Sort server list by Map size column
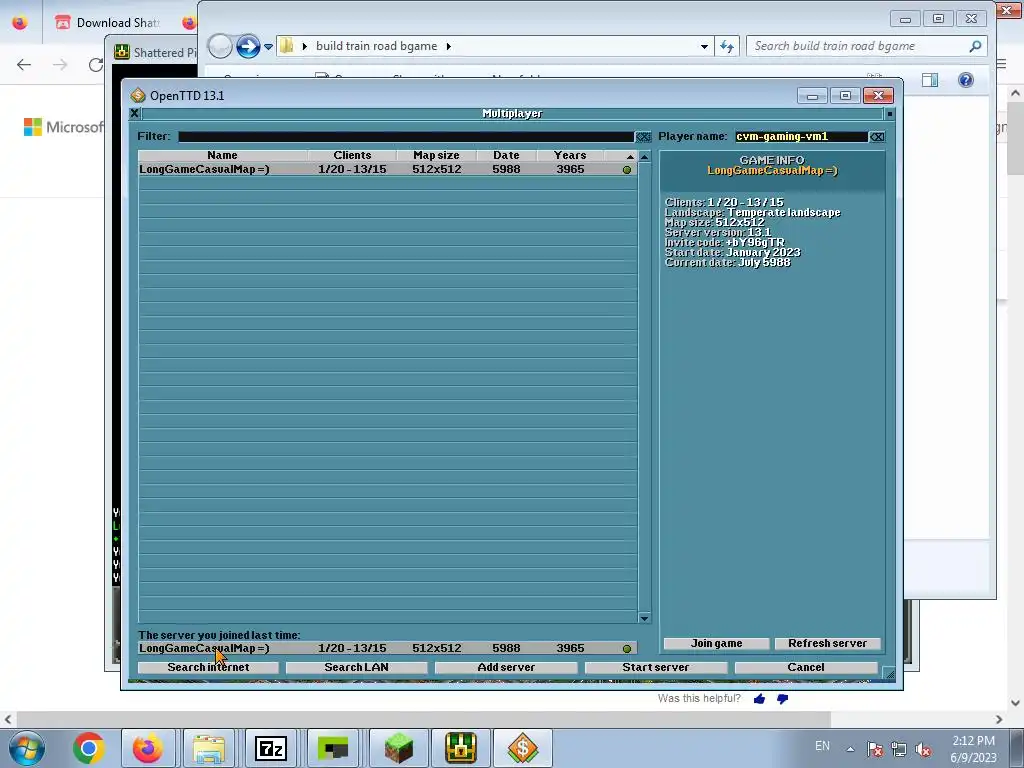This screenshot has height=768, width=1024. (436, 155)
